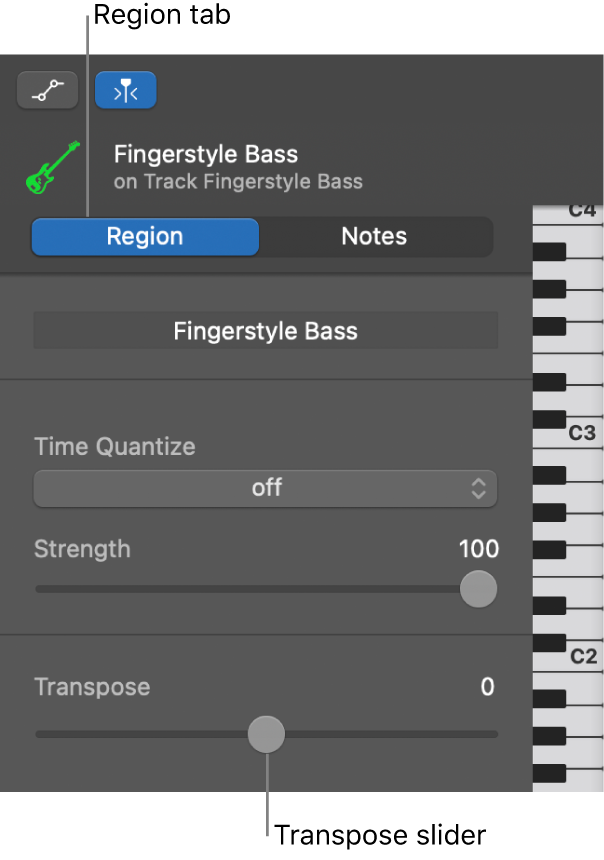Toggle the blue Catch playhead icon
604x860 pixels.
point(125,89)
